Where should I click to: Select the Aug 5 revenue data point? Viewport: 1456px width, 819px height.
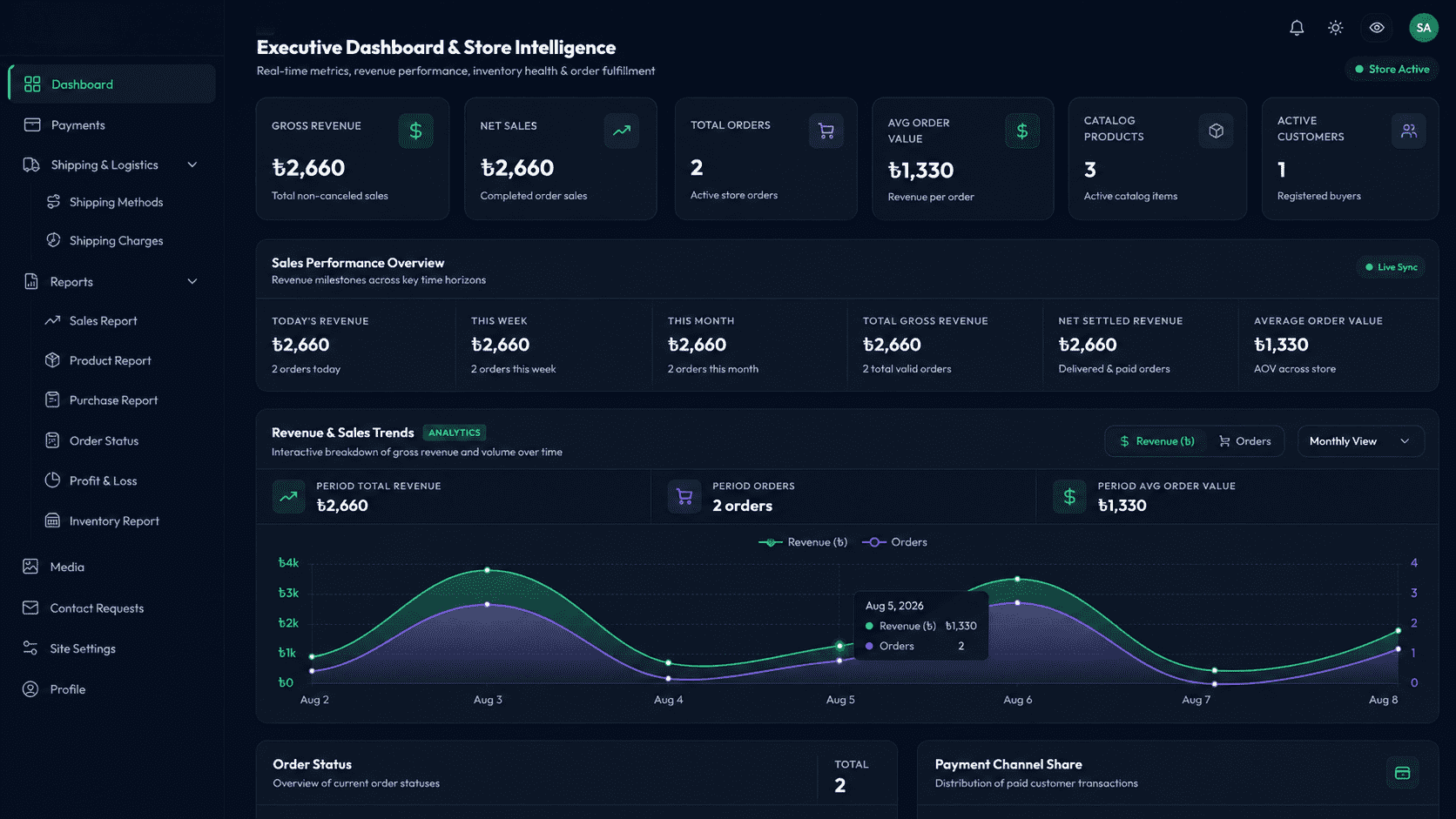click(839, 646)
